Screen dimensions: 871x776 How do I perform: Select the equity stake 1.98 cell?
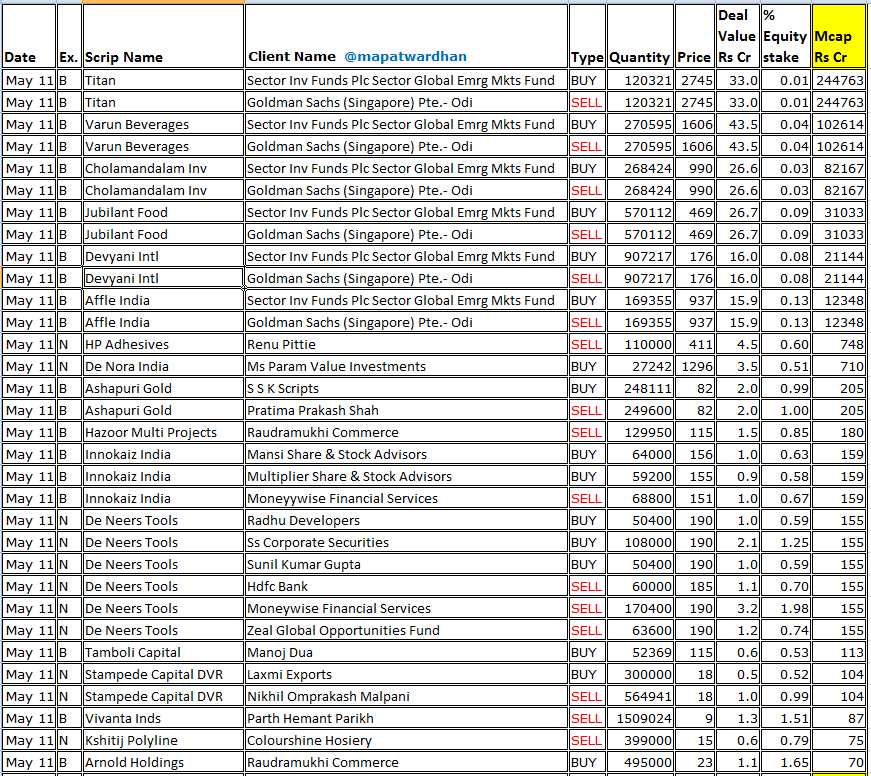(x=785, y=609)
